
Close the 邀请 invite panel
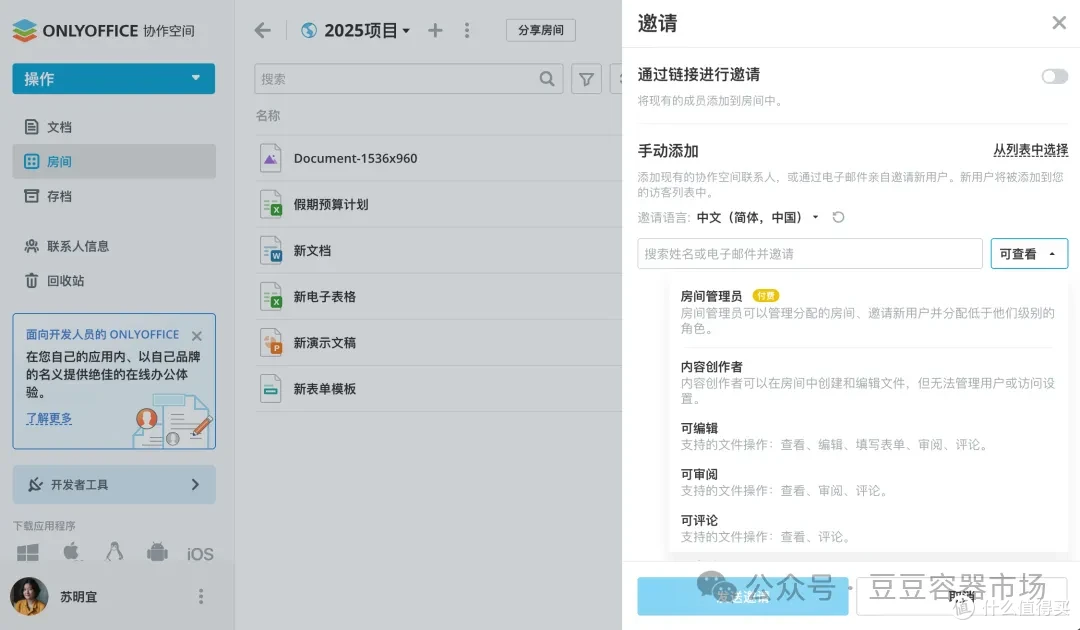point(1059,23)
